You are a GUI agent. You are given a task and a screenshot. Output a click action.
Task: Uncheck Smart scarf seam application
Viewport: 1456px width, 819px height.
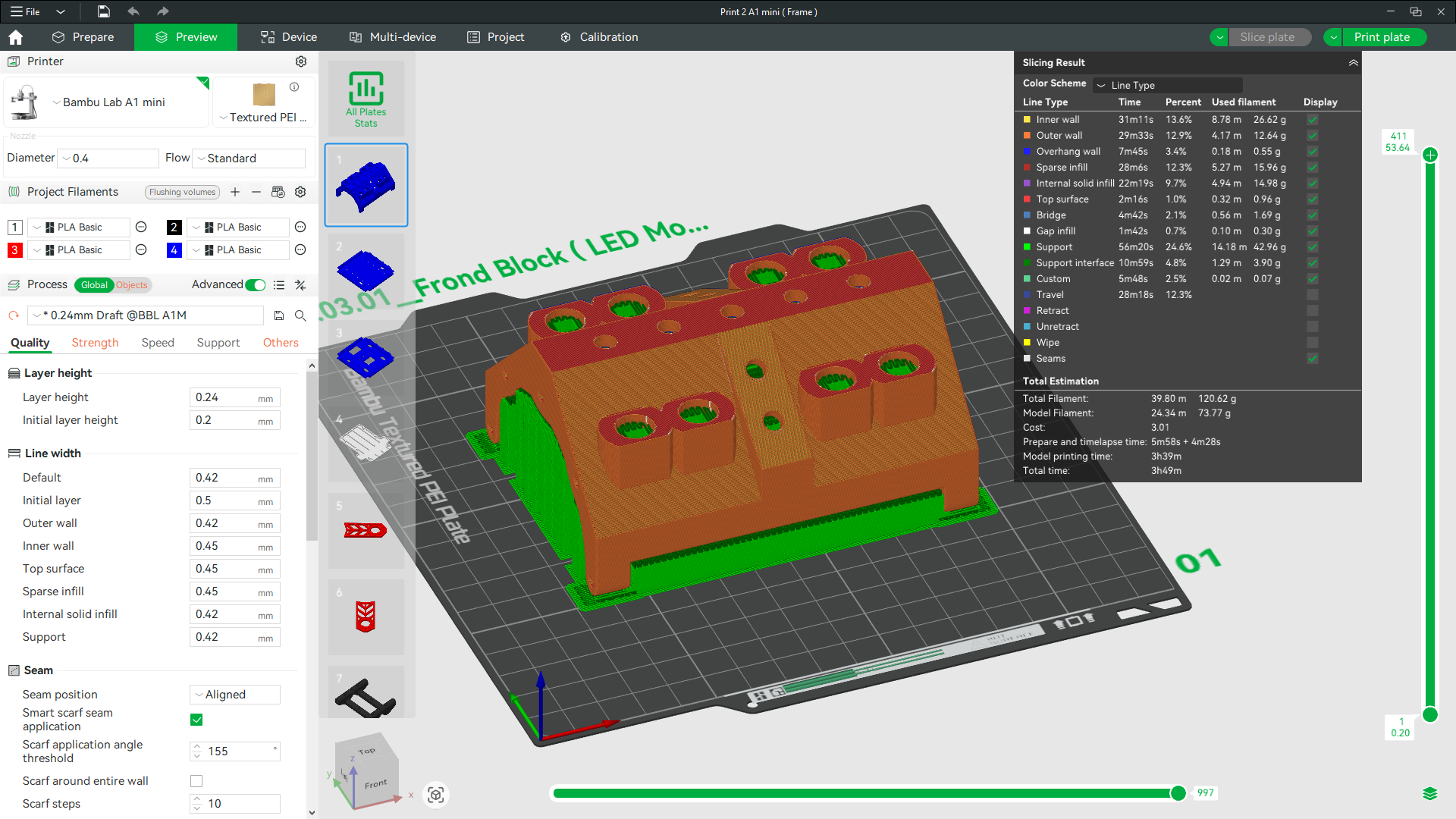[x=196, y=720]
